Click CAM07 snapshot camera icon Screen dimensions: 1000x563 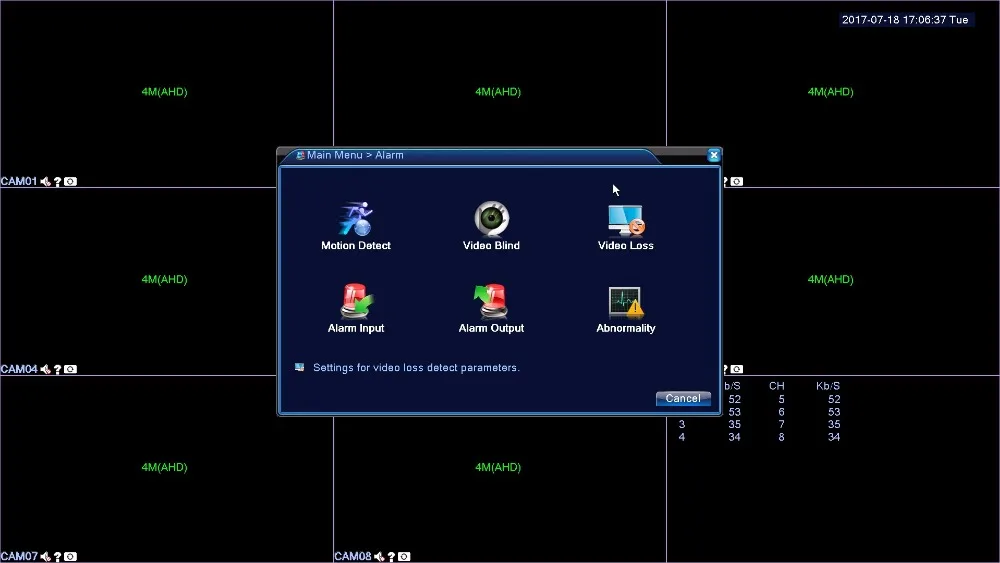coord(70,557)
